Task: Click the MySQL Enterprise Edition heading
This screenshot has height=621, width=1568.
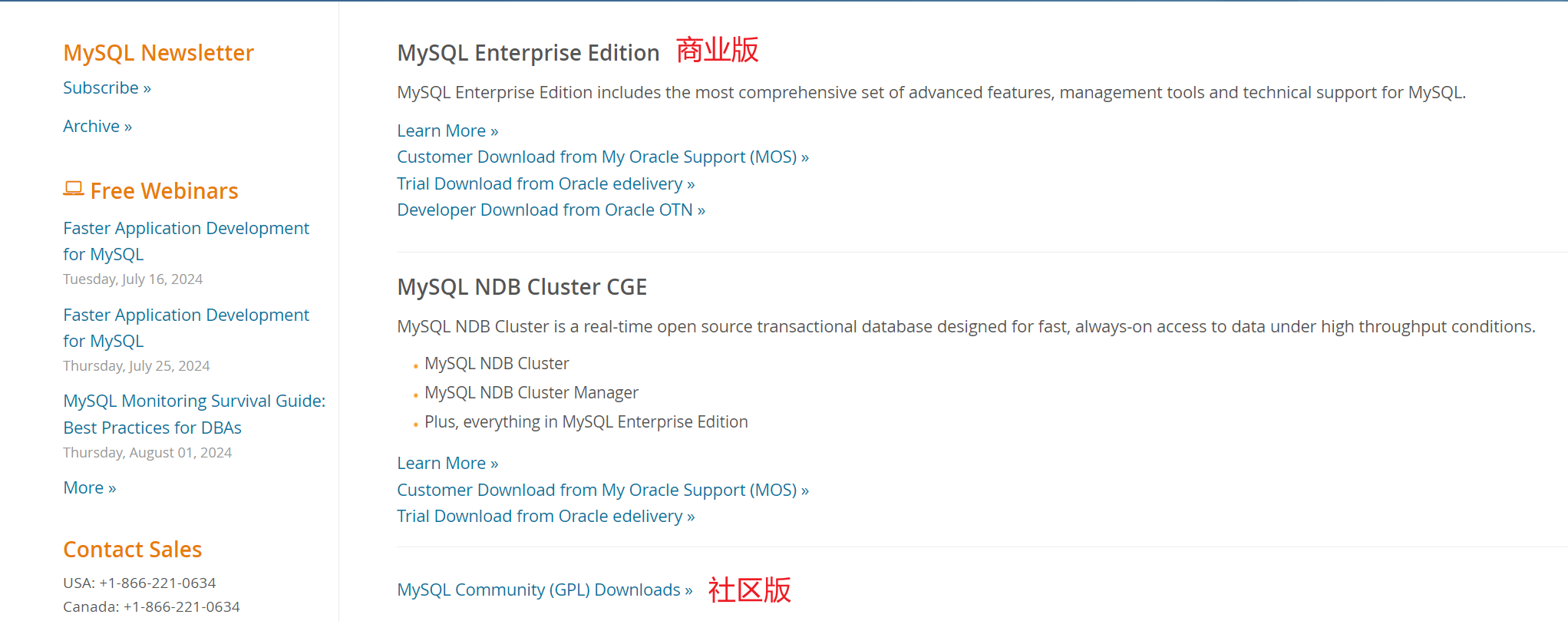Action: [528, 53]
